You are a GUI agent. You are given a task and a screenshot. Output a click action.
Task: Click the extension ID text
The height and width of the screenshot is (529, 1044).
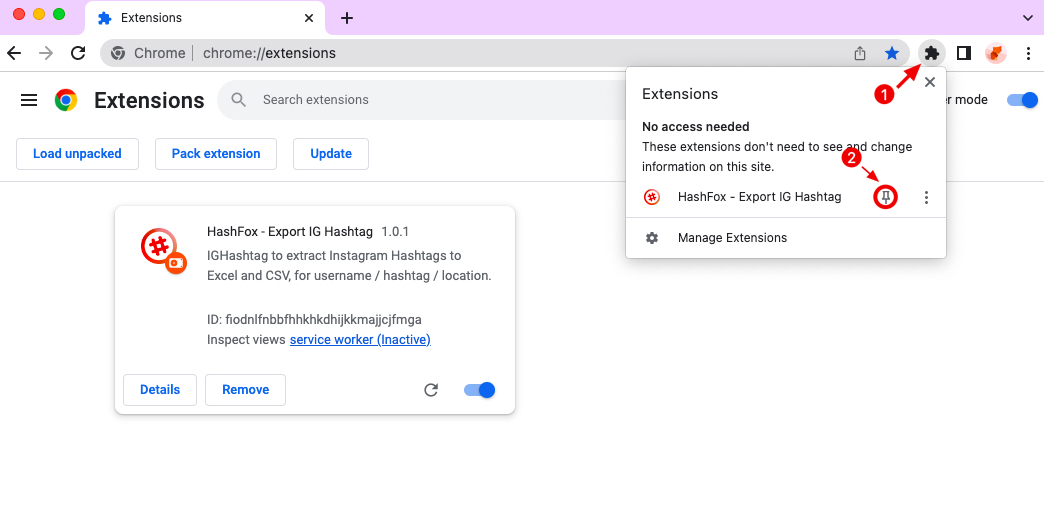(x=314, y=319)
